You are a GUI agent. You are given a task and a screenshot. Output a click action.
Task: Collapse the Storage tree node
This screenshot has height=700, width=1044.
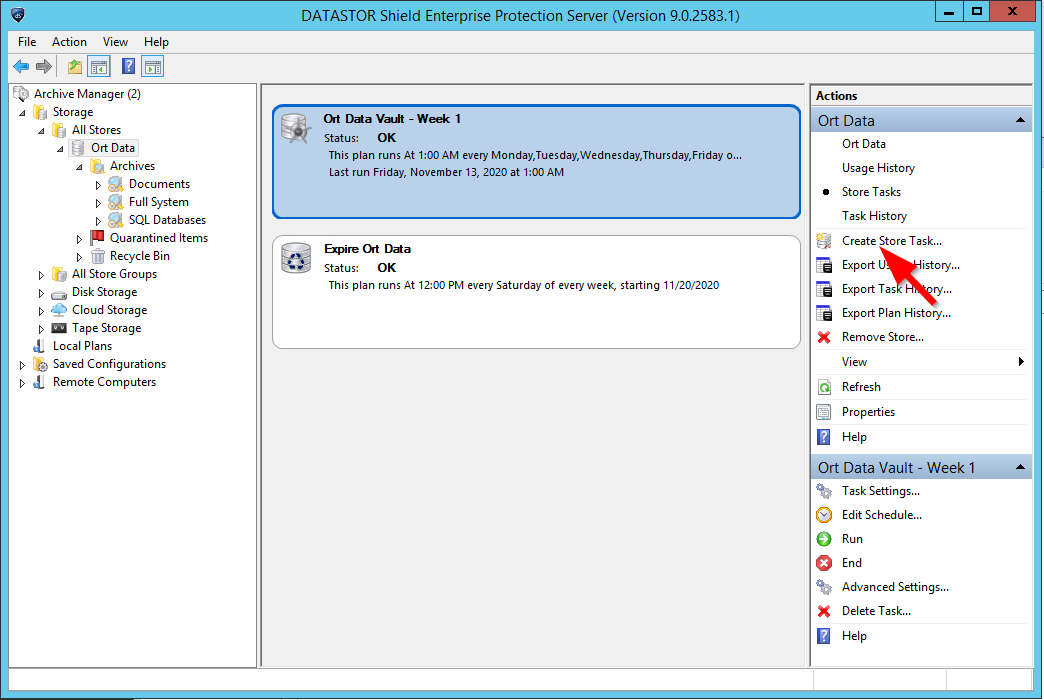pyautogui.click(x=23, y=113)
